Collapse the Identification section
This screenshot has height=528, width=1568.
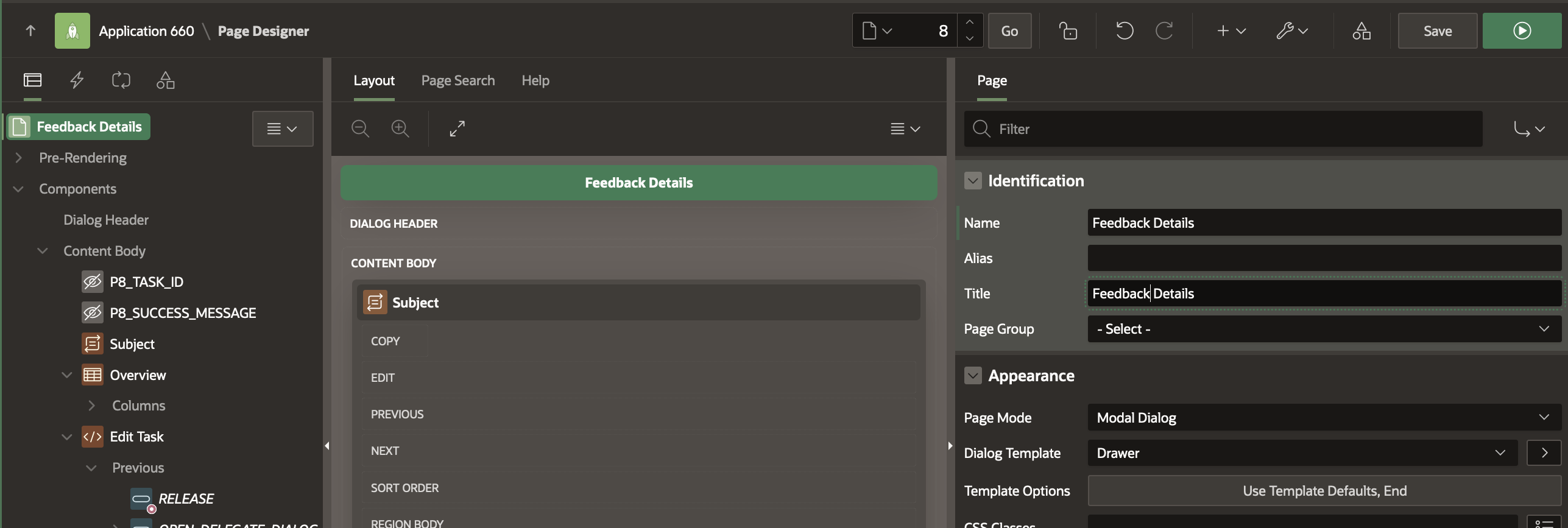[973, 181]
